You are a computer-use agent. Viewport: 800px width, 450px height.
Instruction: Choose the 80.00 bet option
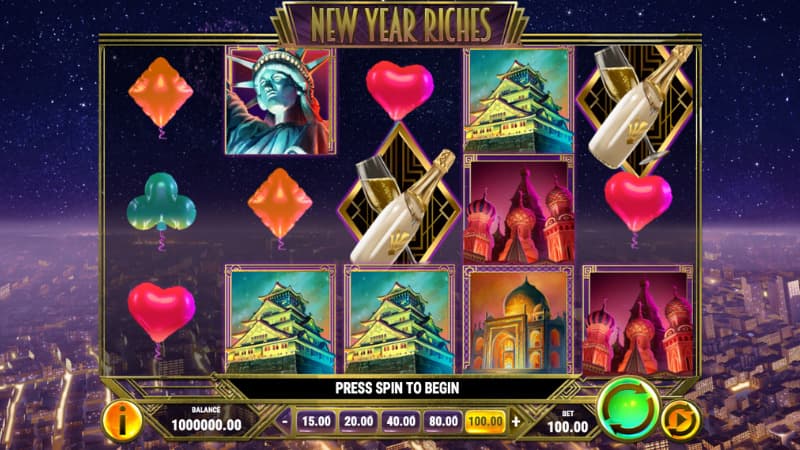pos(443,421)
